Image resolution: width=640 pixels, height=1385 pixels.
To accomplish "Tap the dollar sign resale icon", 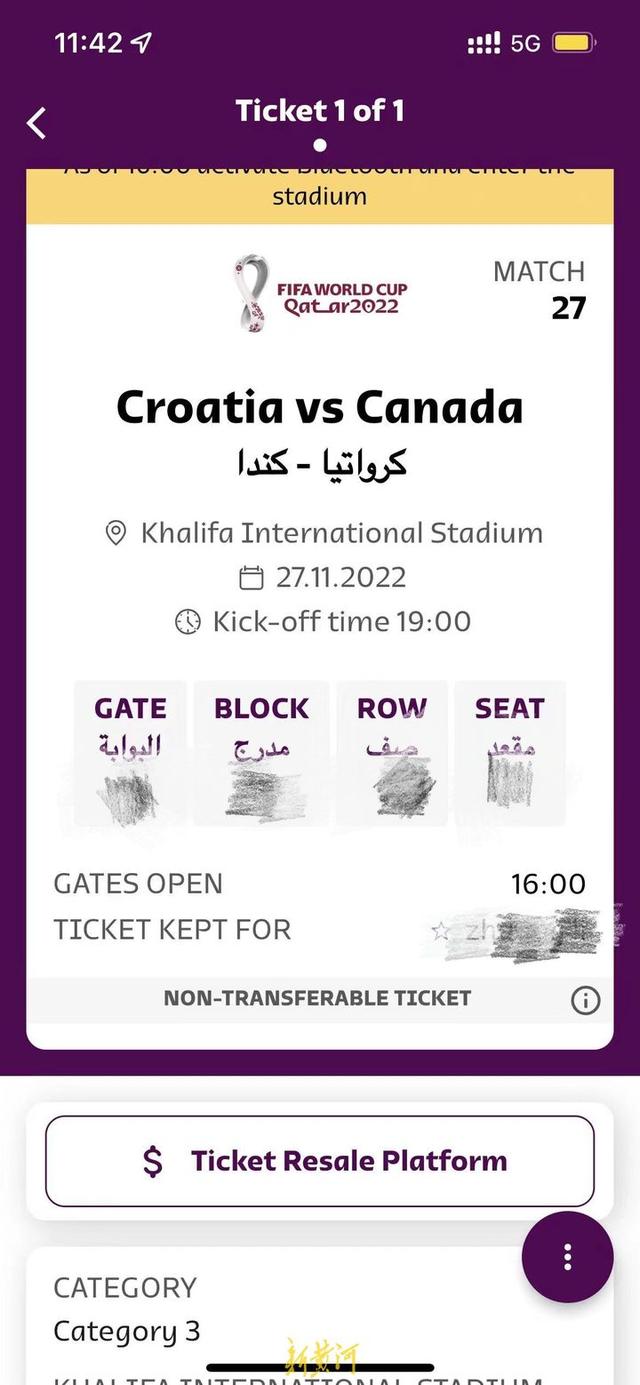I will coord(152,1161).
